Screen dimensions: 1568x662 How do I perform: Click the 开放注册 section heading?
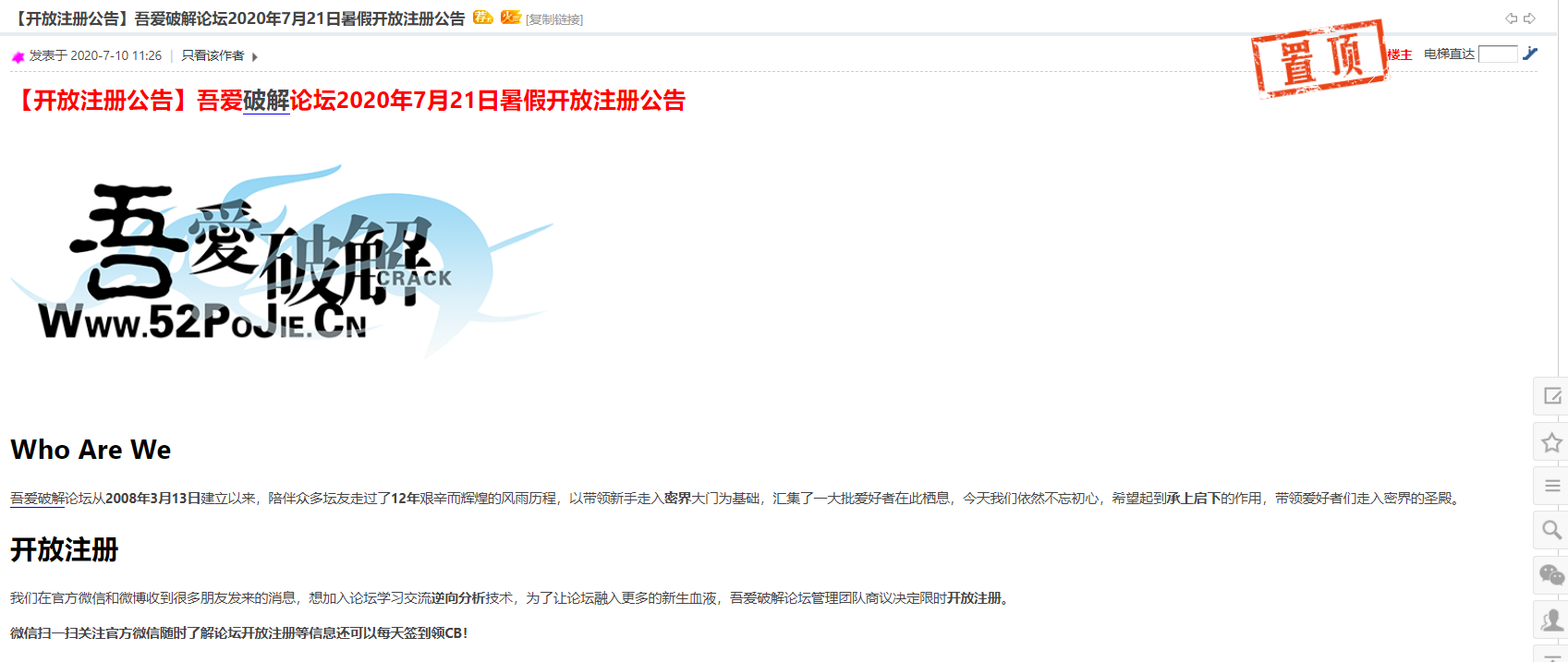[x=65, y=550]
